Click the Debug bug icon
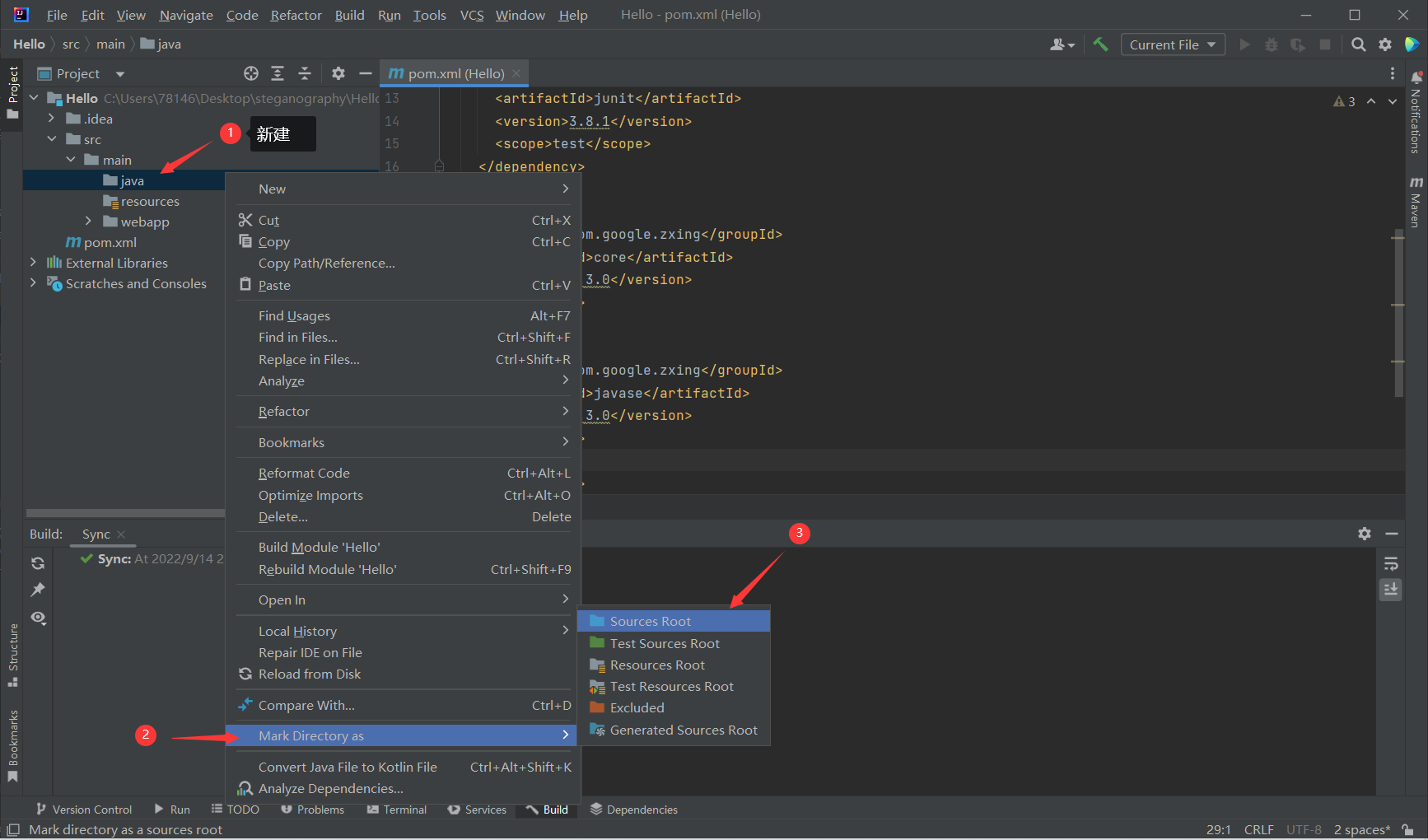The image size is (1428, 840). pyautogui.click(x=1272, y=44)
